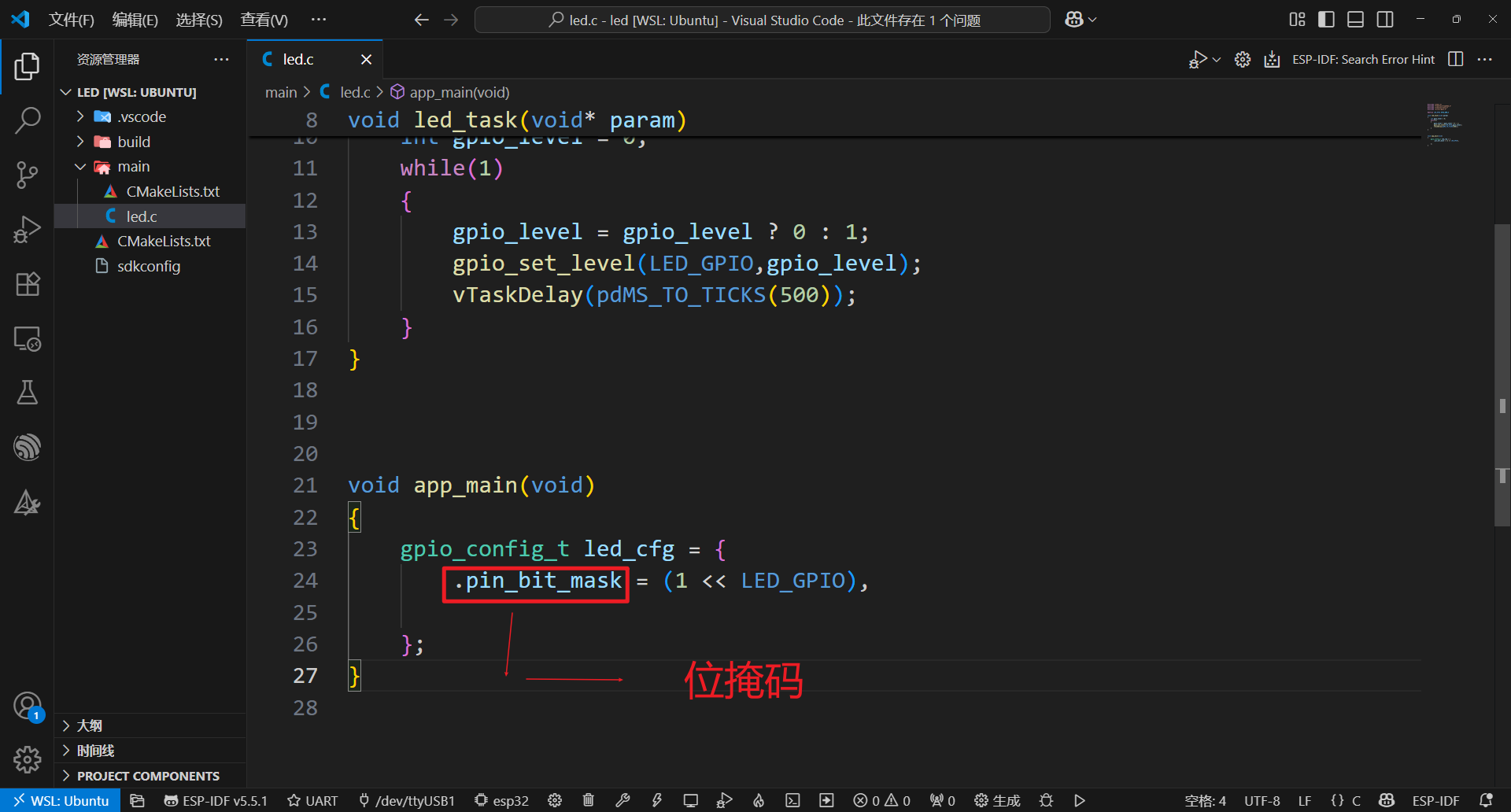Split the editor to the right
Screen dimensions: 1511x812
pyautogui.click(x=1455, y=59)
